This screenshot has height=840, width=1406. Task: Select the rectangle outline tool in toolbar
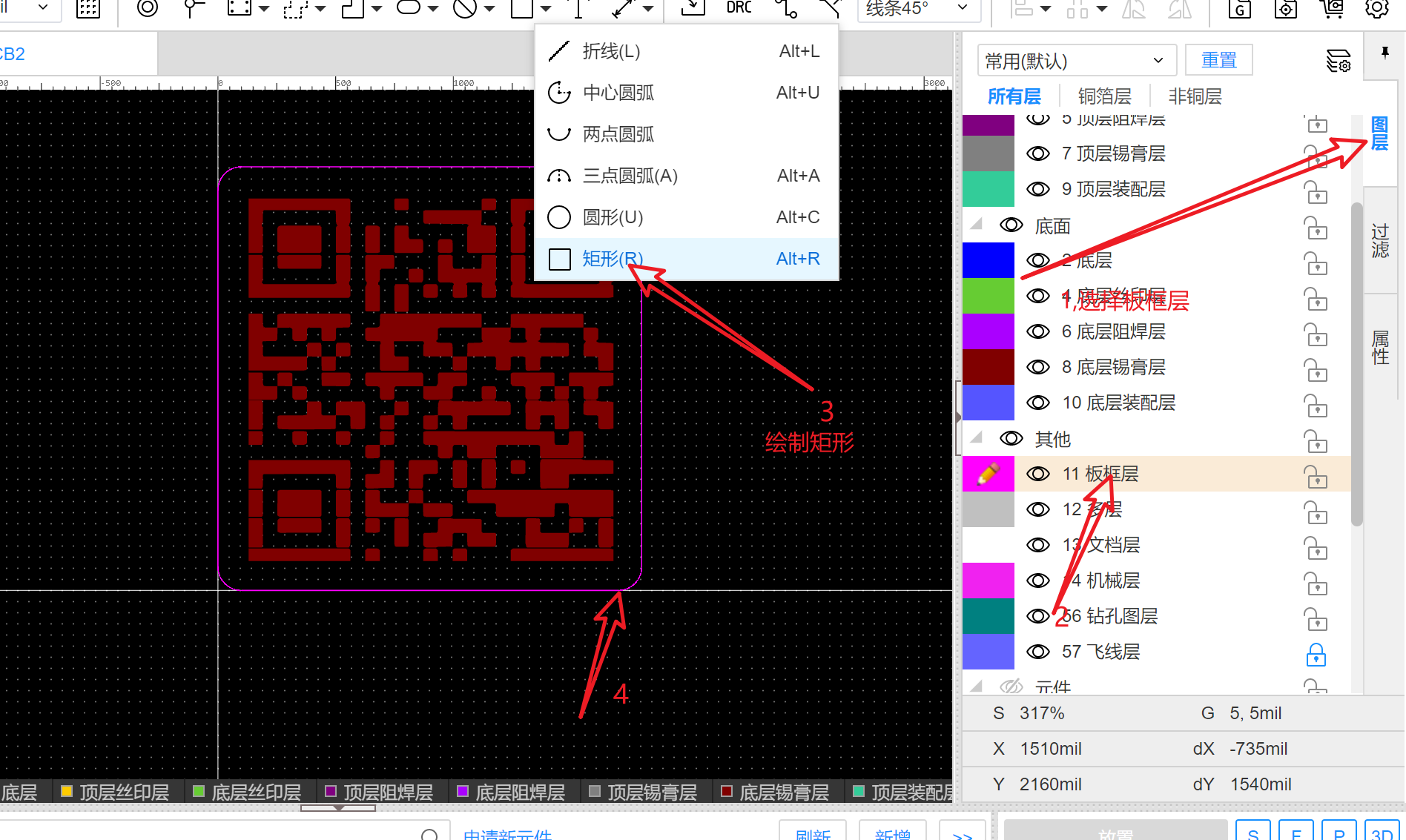point(521,7)
